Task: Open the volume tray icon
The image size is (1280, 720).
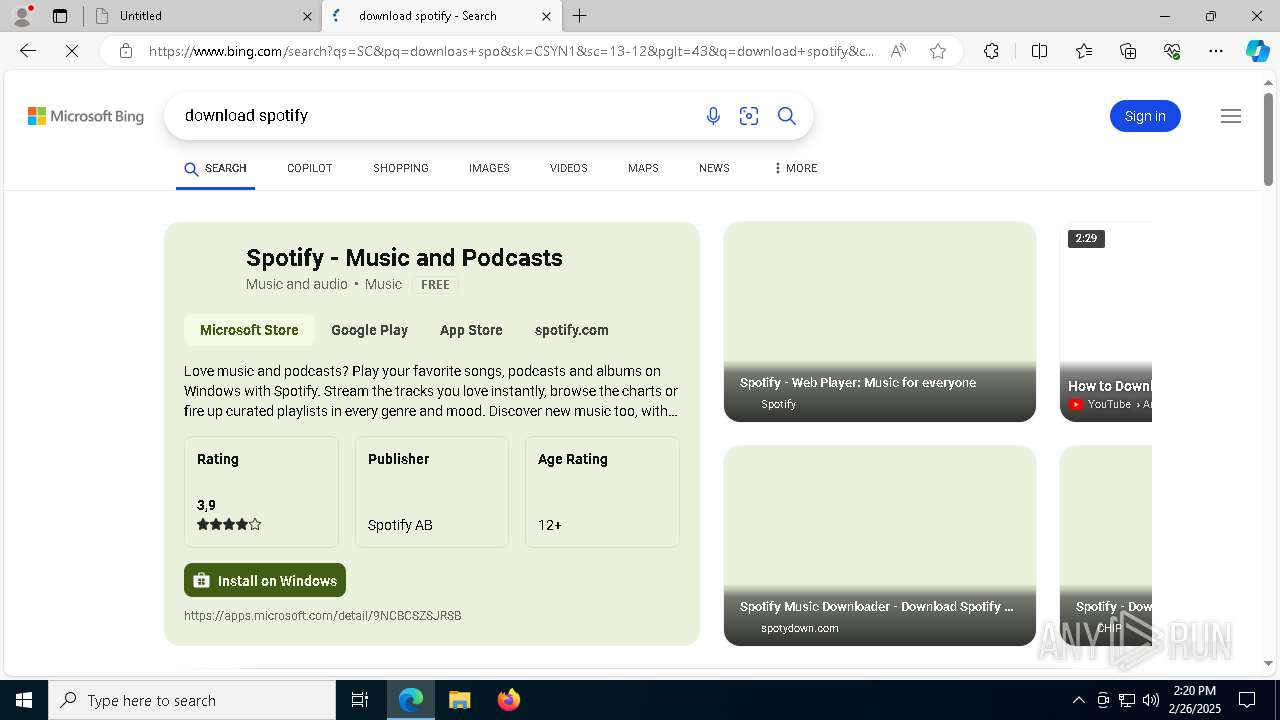Action: point(1151,700)
